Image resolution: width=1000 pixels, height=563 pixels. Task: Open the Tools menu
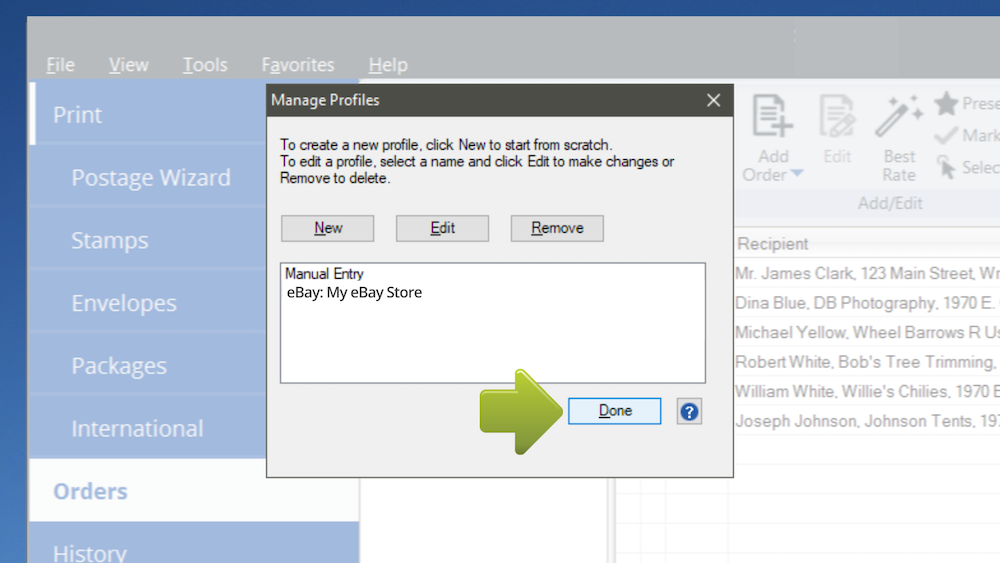tap(205, 65)
